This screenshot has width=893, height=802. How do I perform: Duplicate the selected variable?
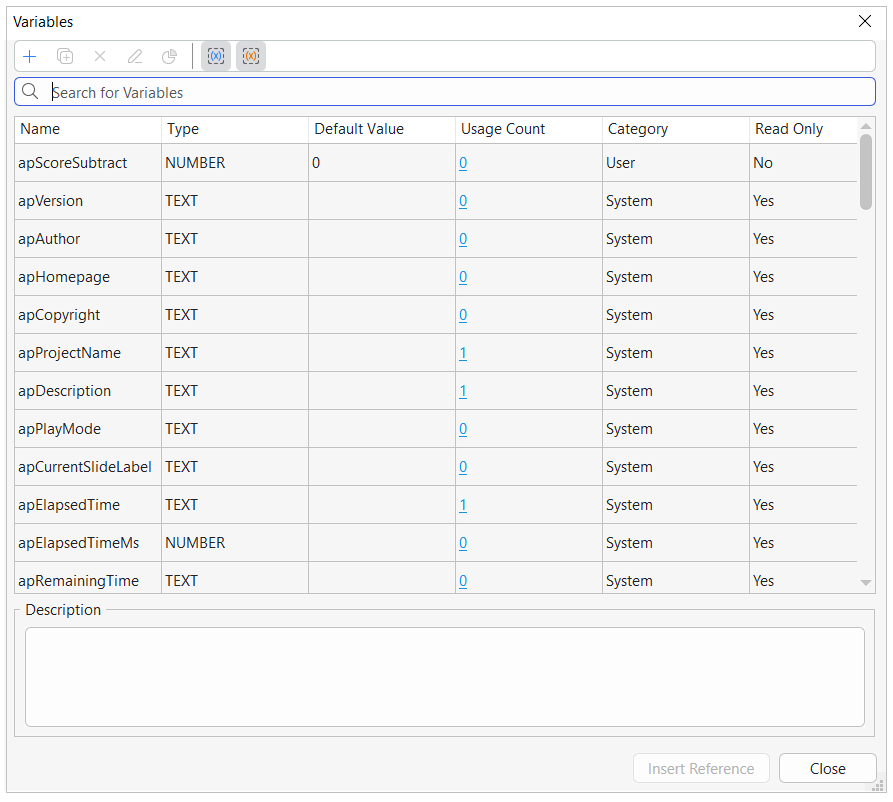(x=65, y=56)
